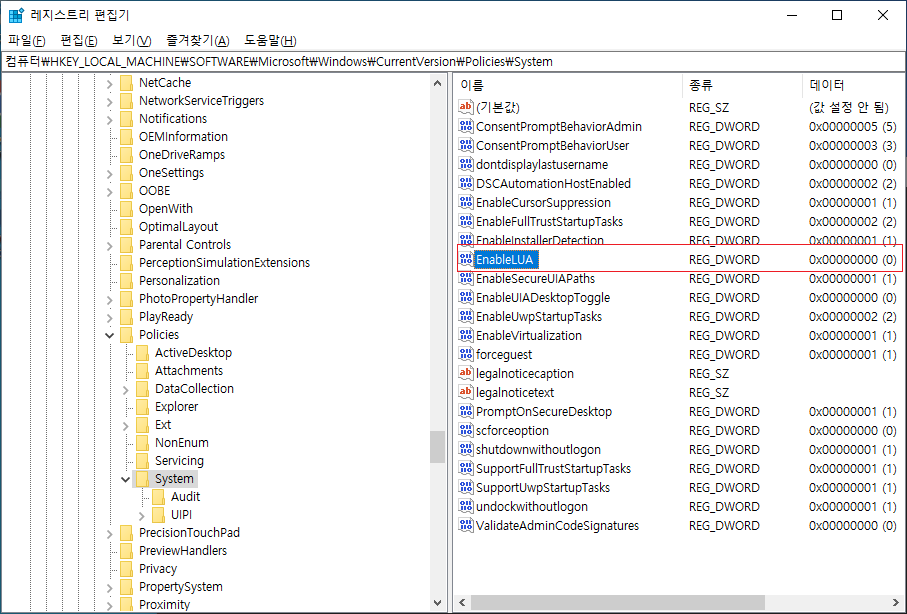Open the 파일(F) menu
The height and width of the screenshot is (614, 907).
click(x=27, y=41)
